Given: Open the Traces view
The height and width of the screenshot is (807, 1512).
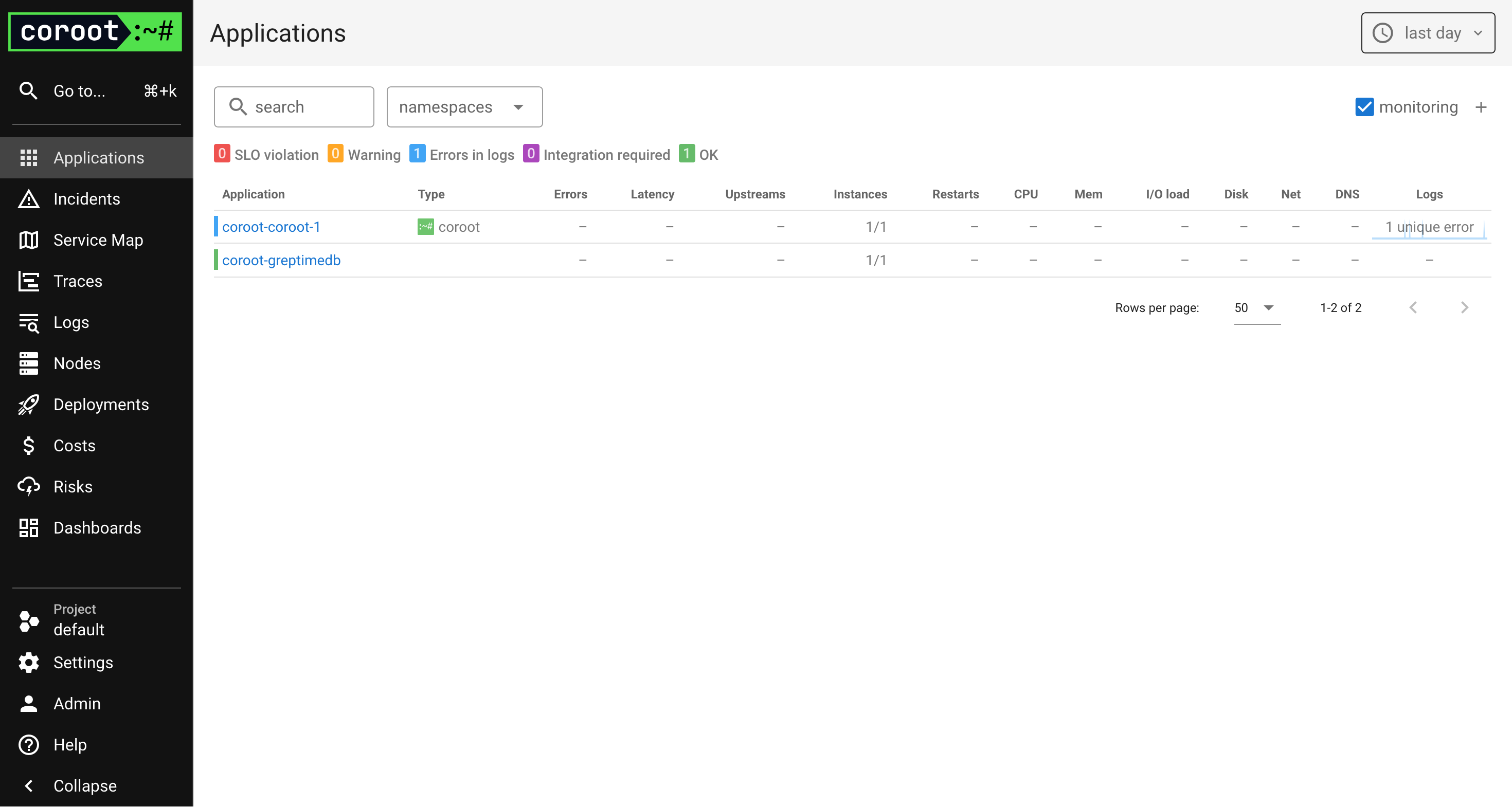Looking at the screenshot, I should click(x=78, y=281).
